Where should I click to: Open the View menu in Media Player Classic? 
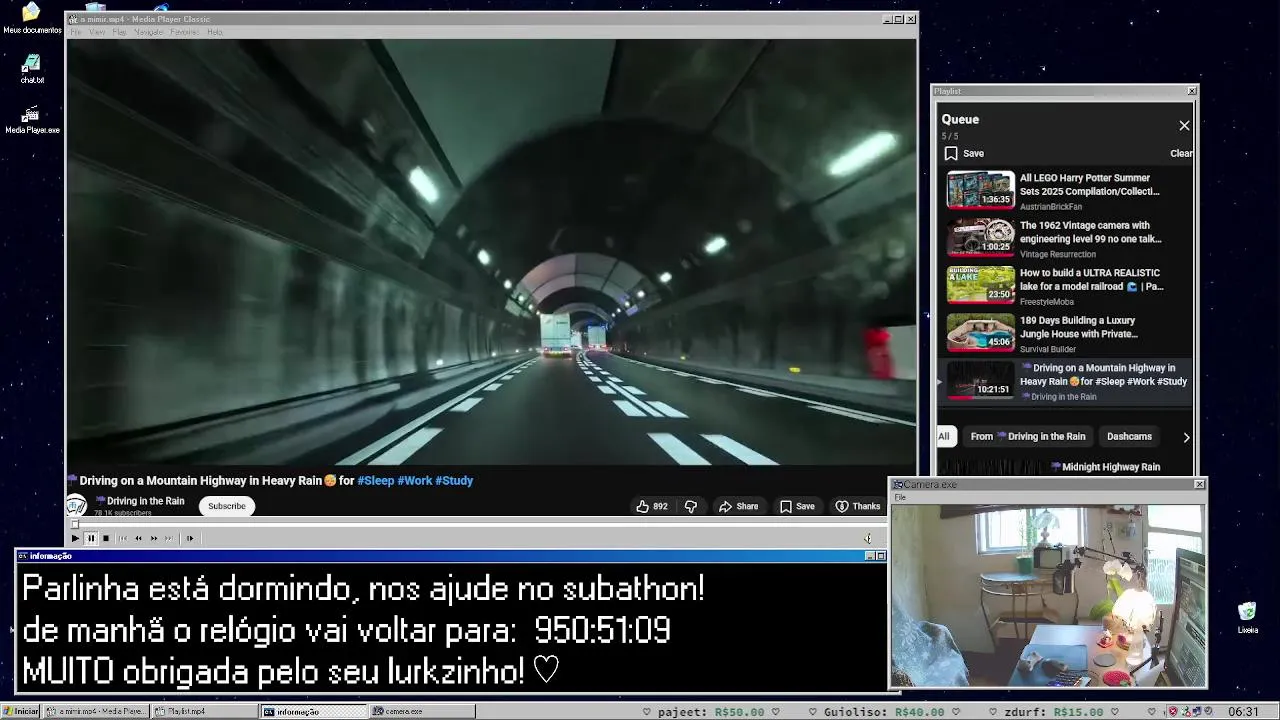(x=97, y=32)
